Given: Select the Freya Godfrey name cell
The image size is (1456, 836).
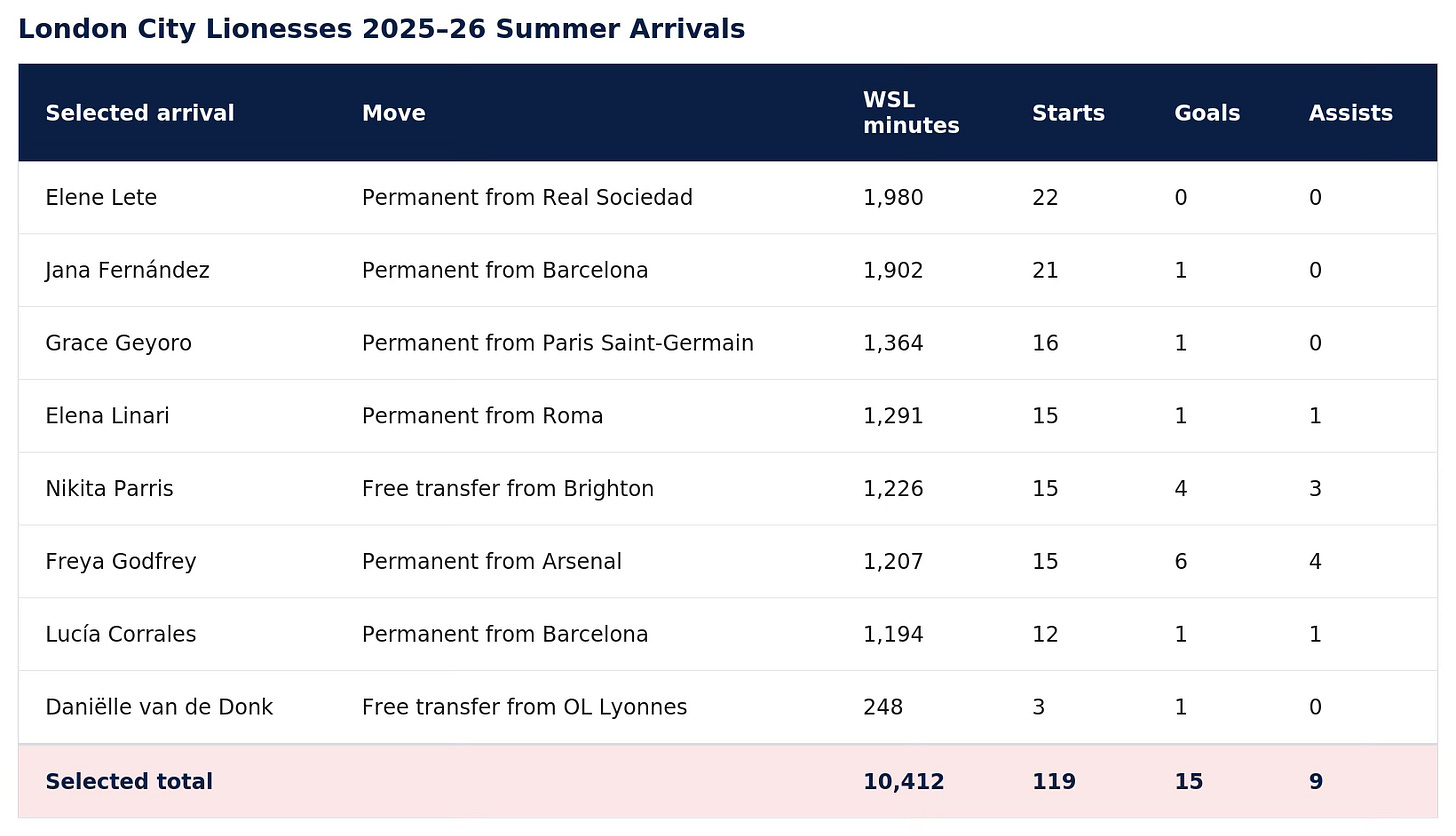Looking at the screenshot, I should pyautogui.click(x=121, y=562).
